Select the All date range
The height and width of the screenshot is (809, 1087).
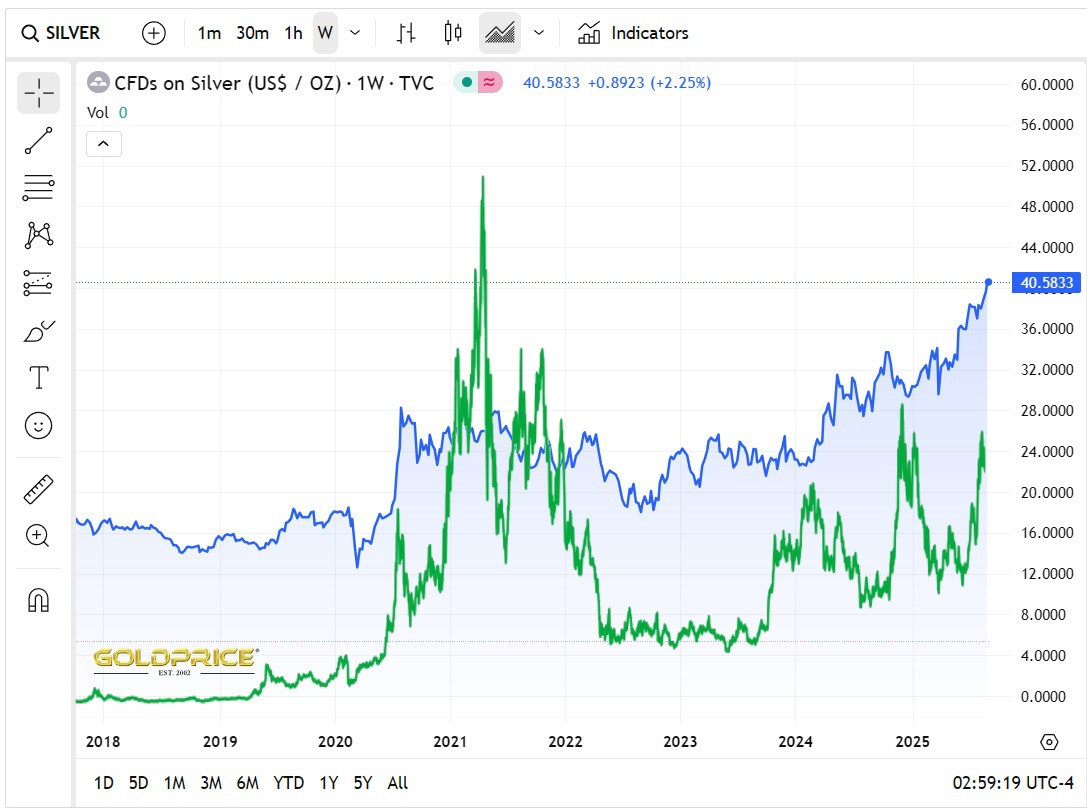point(398,783)
